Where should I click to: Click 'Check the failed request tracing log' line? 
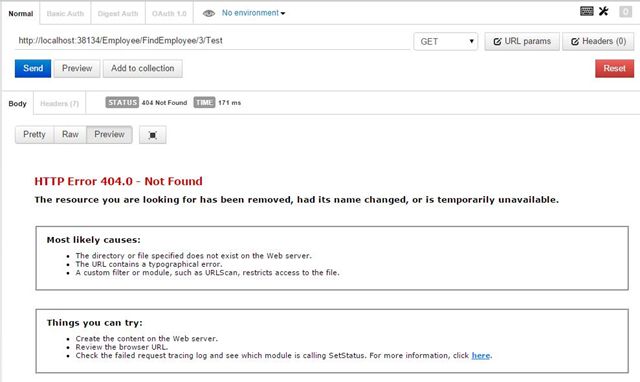(284, 355)
